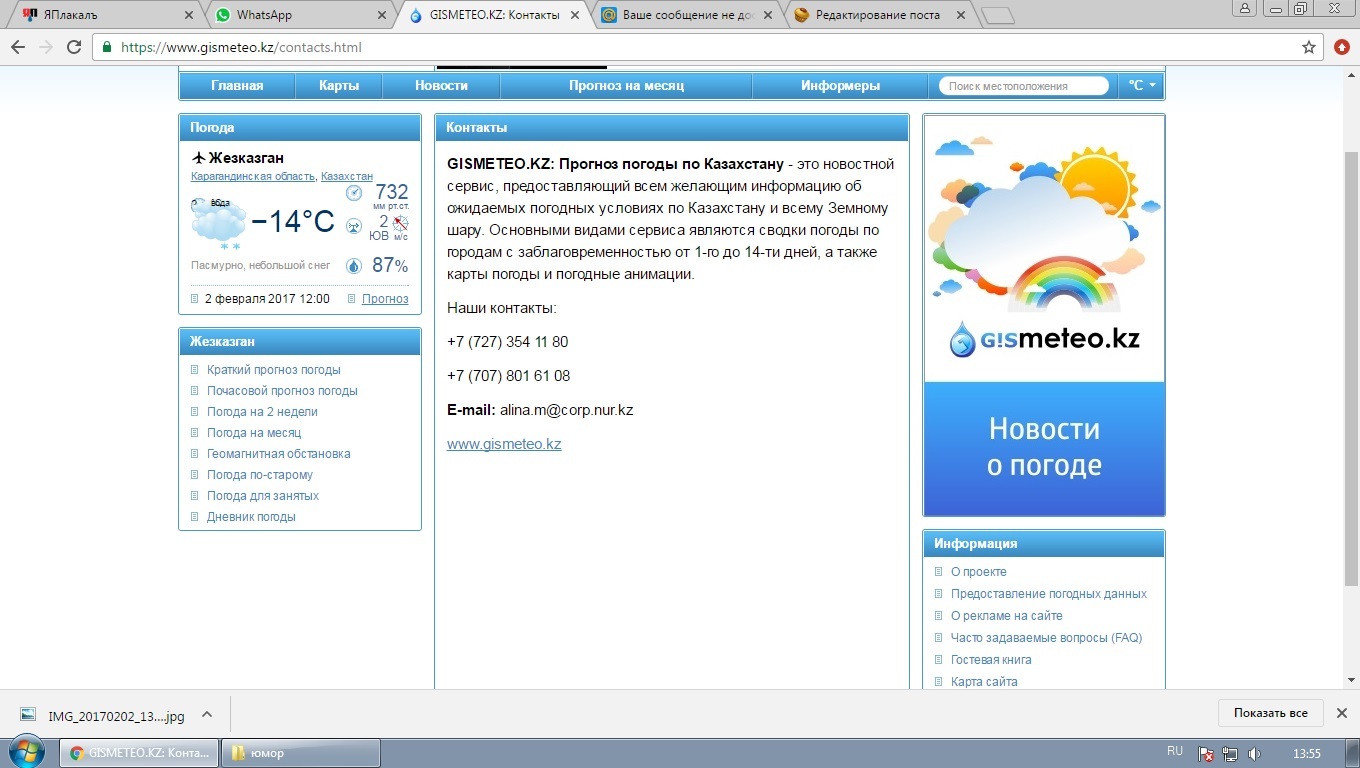This screenshot has height=768, width=1360.
Task: Open Chrome user profile icon
Action: pos(1245,8)
